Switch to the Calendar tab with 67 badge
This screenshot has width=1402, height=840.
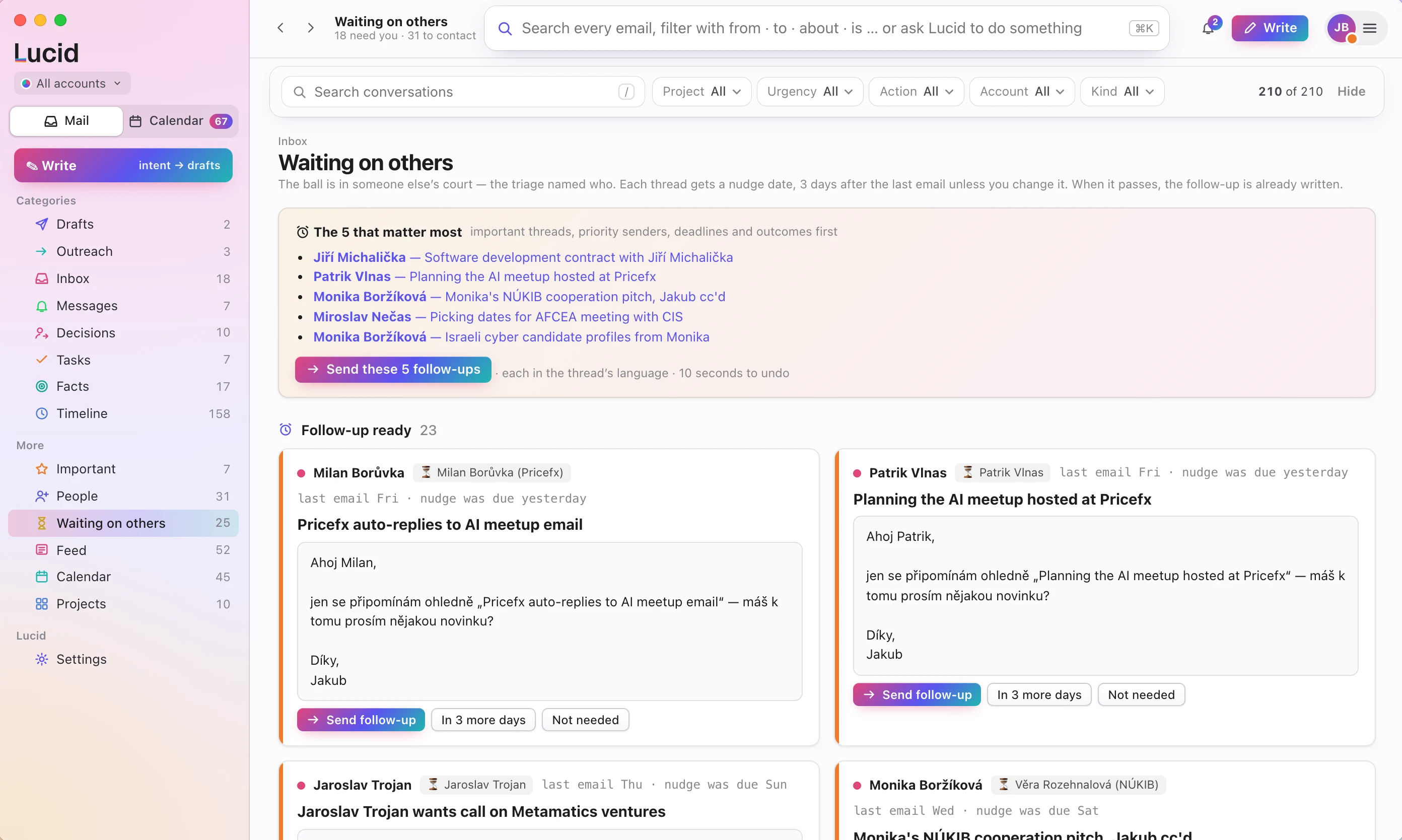(181, 120)
